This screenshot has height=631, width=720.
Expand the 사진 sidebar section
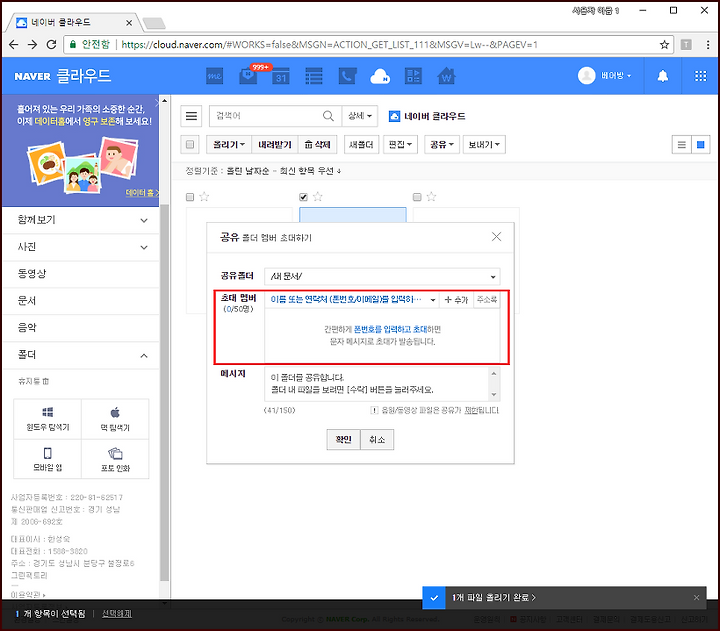[x=81, y=247]
